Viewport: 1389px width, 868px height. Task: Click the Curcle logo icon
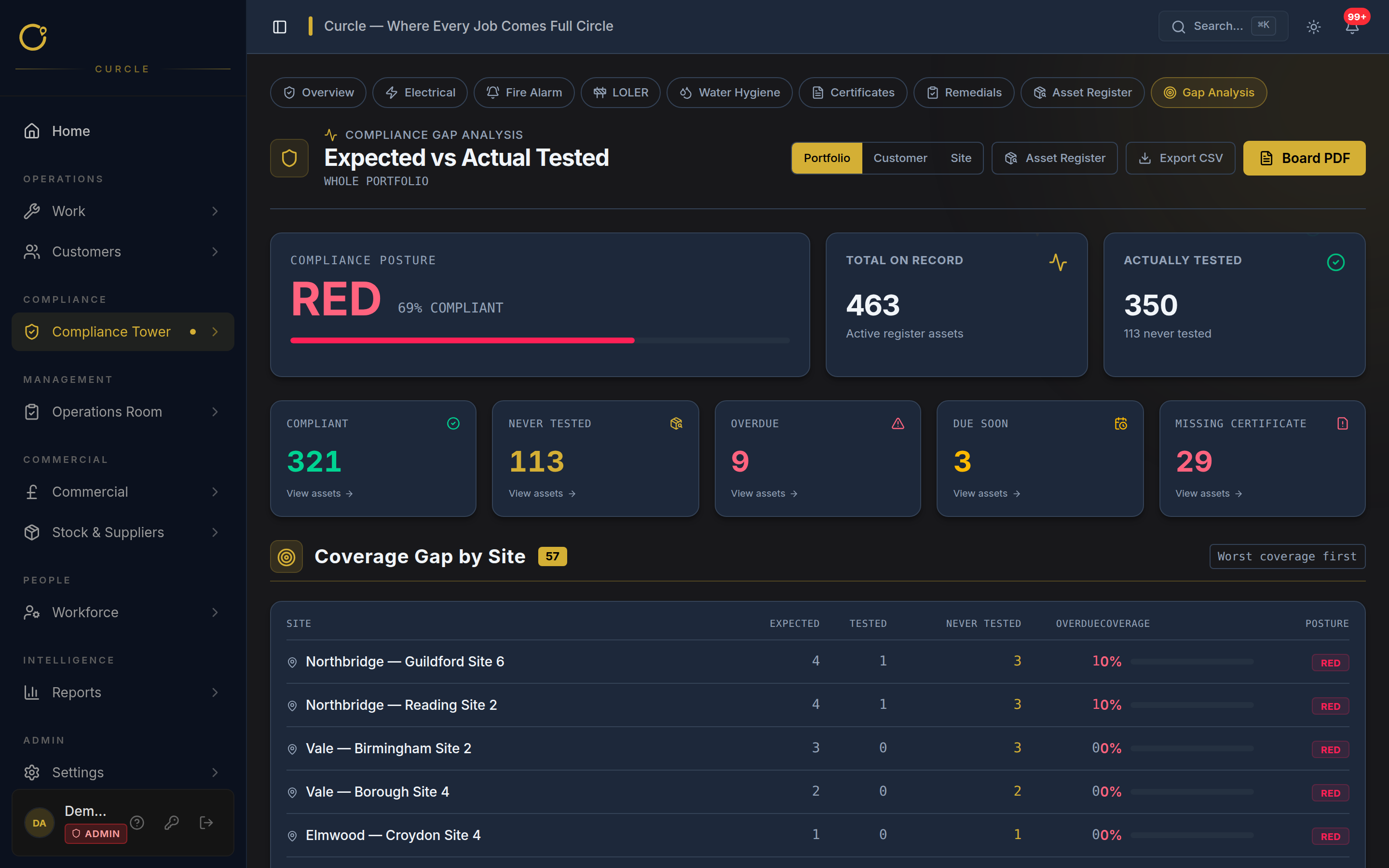33,37
